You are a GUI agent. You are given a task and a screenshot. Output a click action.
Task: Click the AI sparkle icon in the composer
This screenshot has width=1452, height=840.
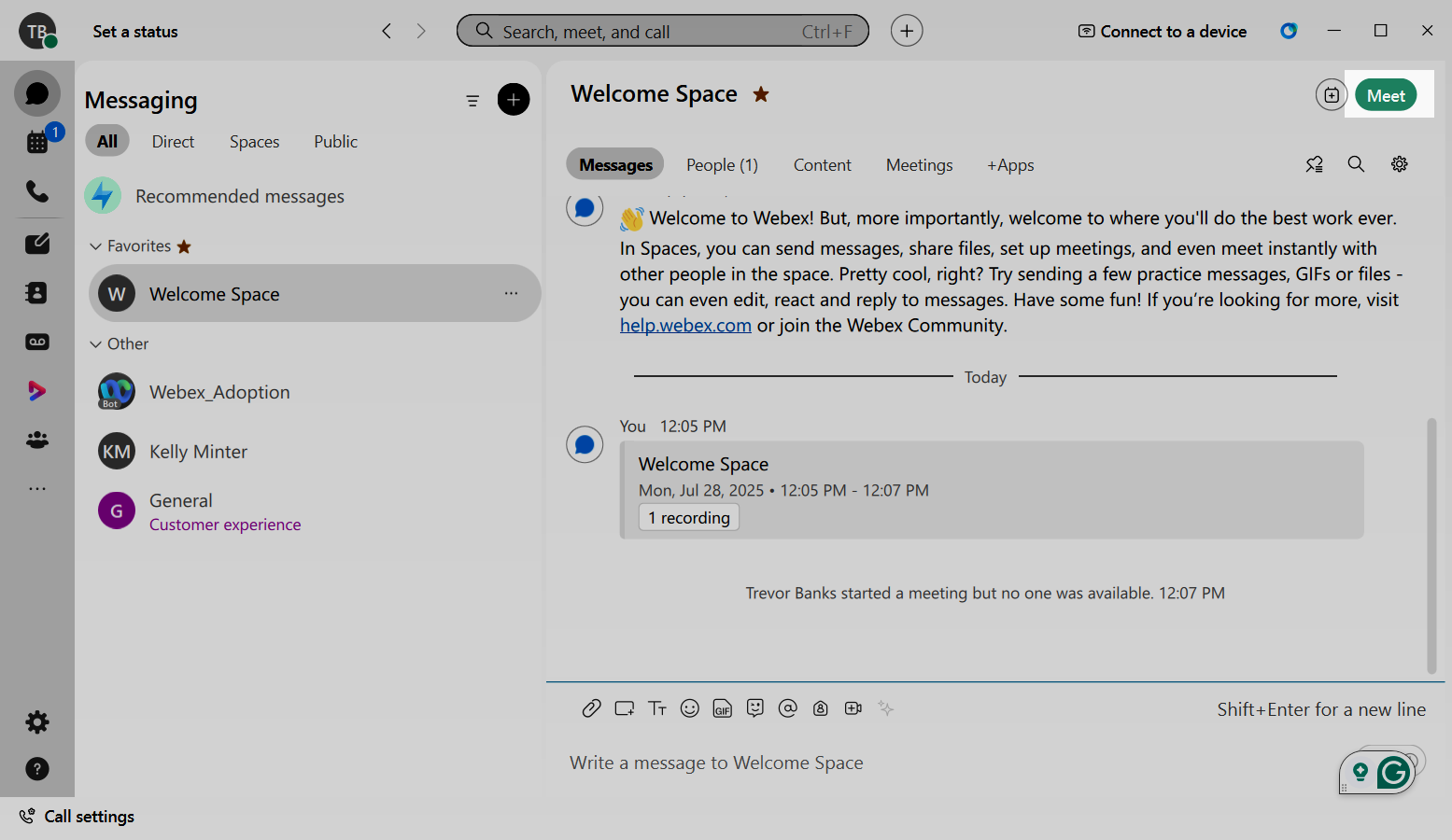pos(886,708)
